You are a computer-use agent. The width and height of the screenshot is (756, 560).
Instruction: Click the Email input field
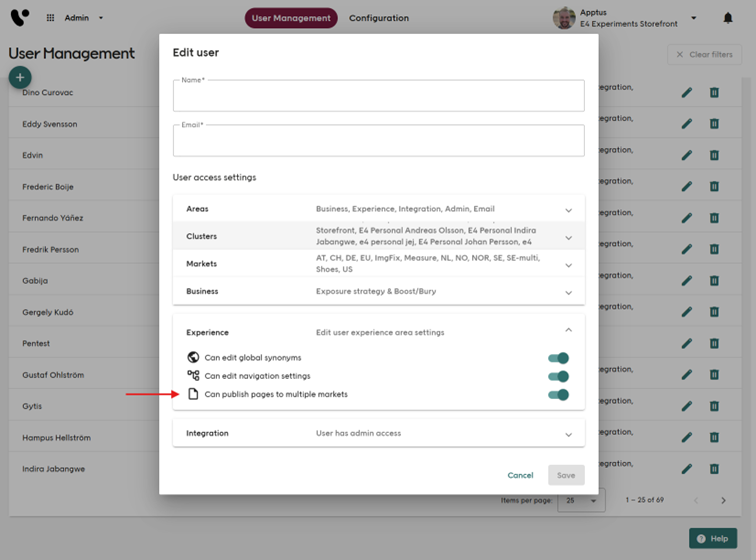click(378, 140)
